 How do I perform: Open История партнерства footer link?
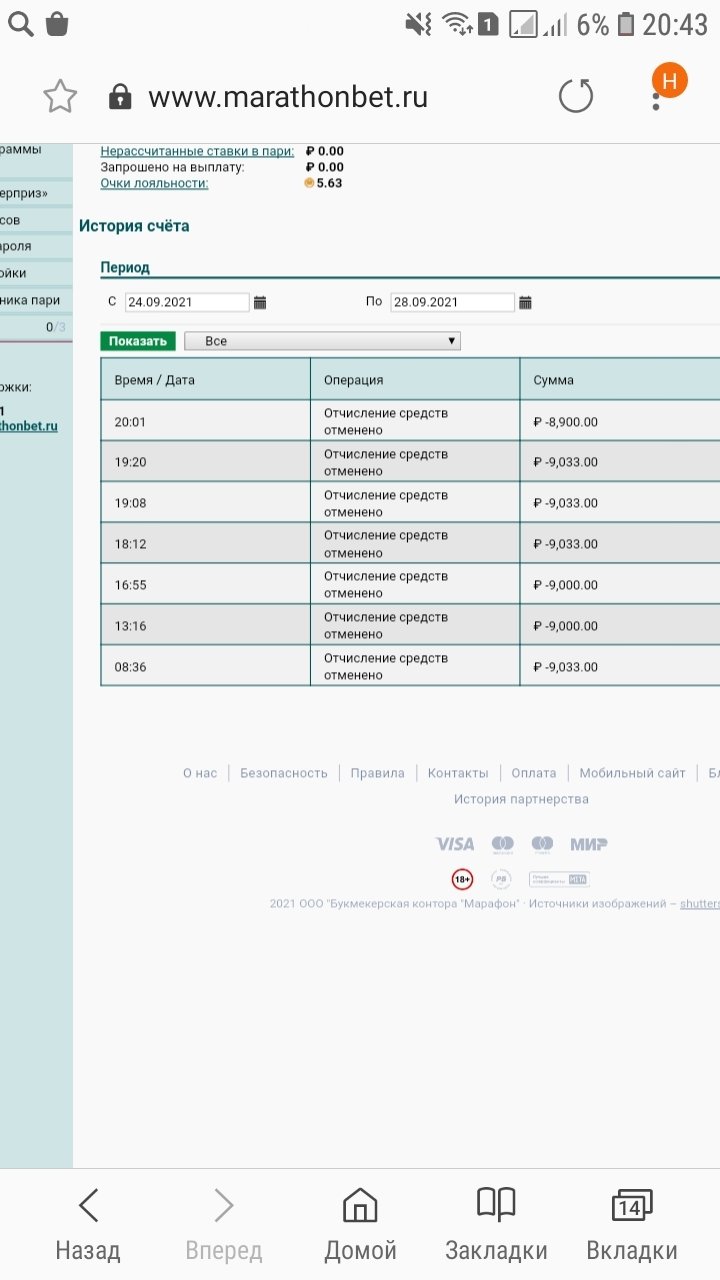pyautogui.click(x=521, y=799)
